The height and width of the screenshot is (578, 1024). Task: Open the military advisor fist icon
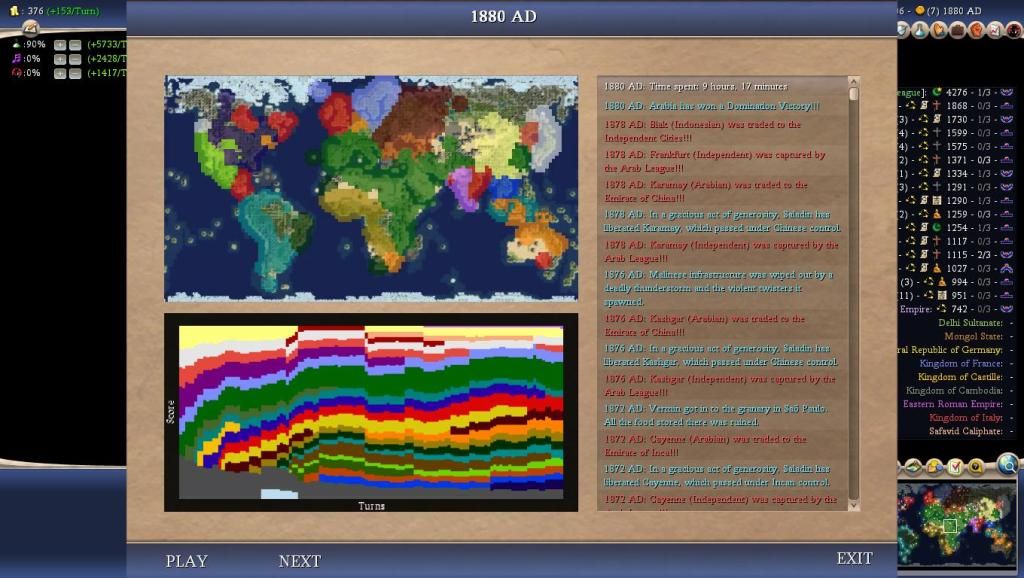[x=977, y=29]
